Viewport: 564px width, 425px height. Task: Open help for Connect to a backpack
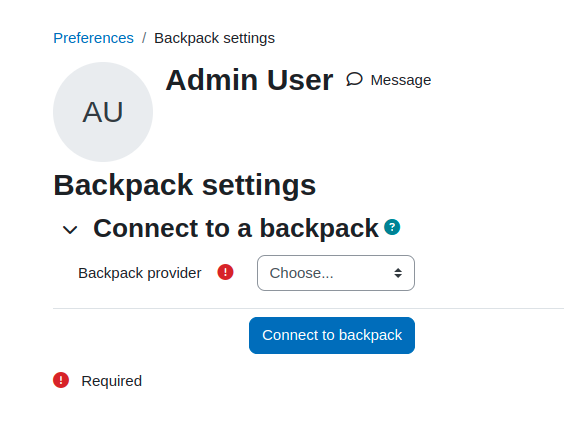(x=392, y=227)
